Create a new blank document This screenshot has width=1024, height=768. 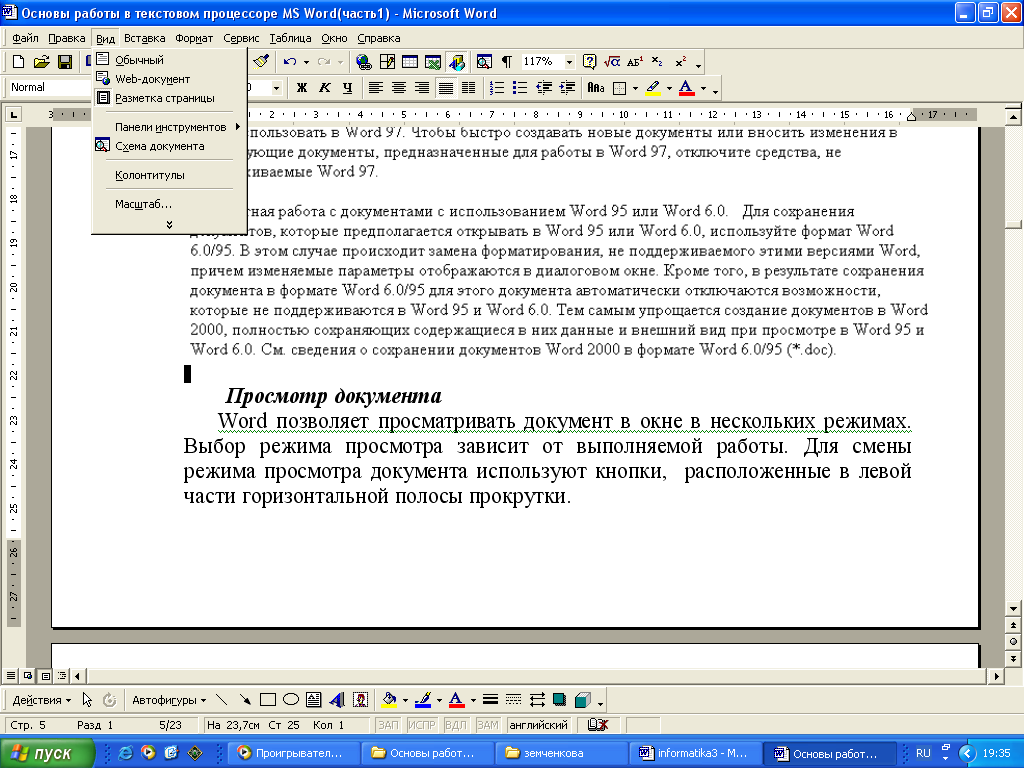click(x=18, y=62)
